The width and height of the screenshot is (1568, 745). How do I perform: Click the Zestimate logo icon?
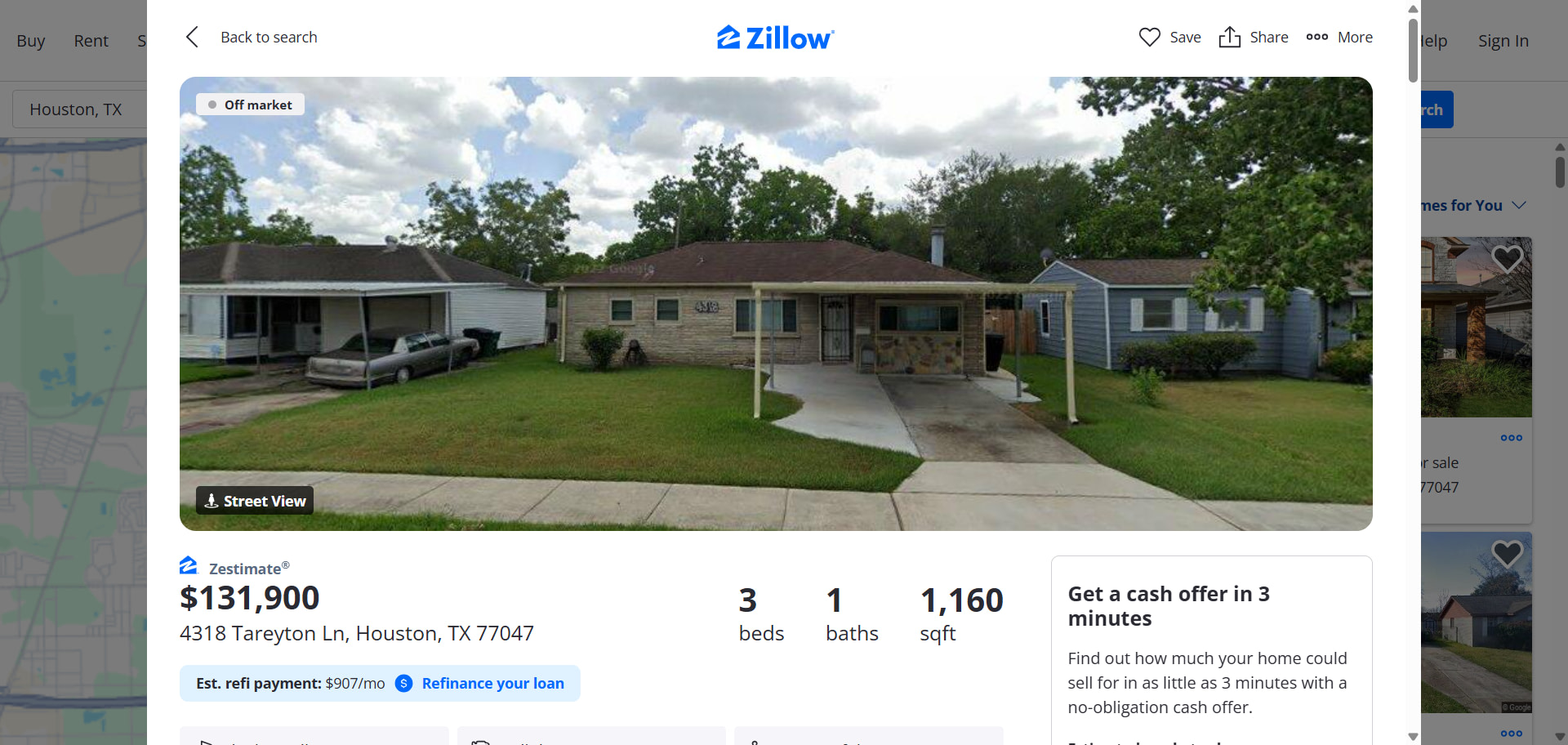[x=189, y=565]
